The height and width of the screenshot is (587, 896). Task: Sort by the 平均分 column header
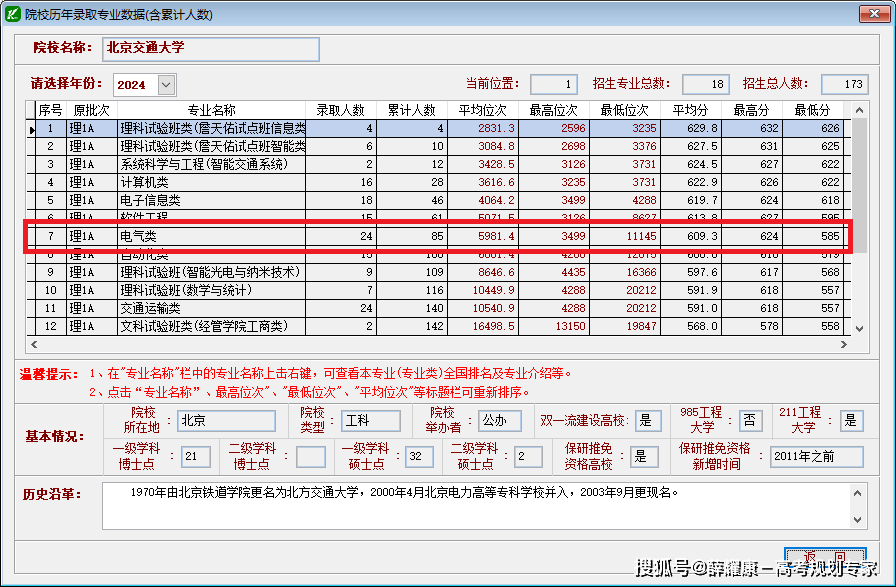click(690, 110)
